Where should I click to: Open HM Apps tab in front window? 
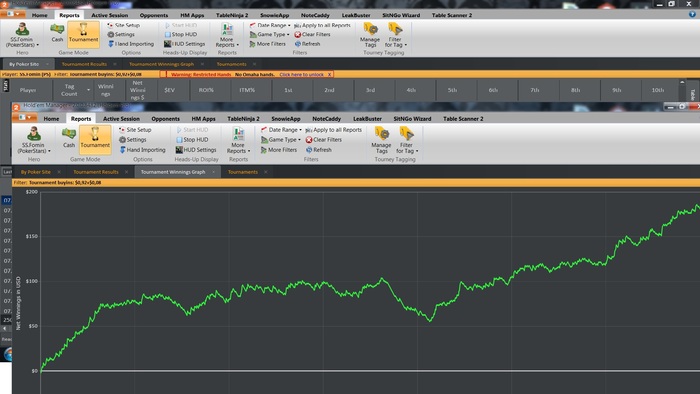coord(204,119)
